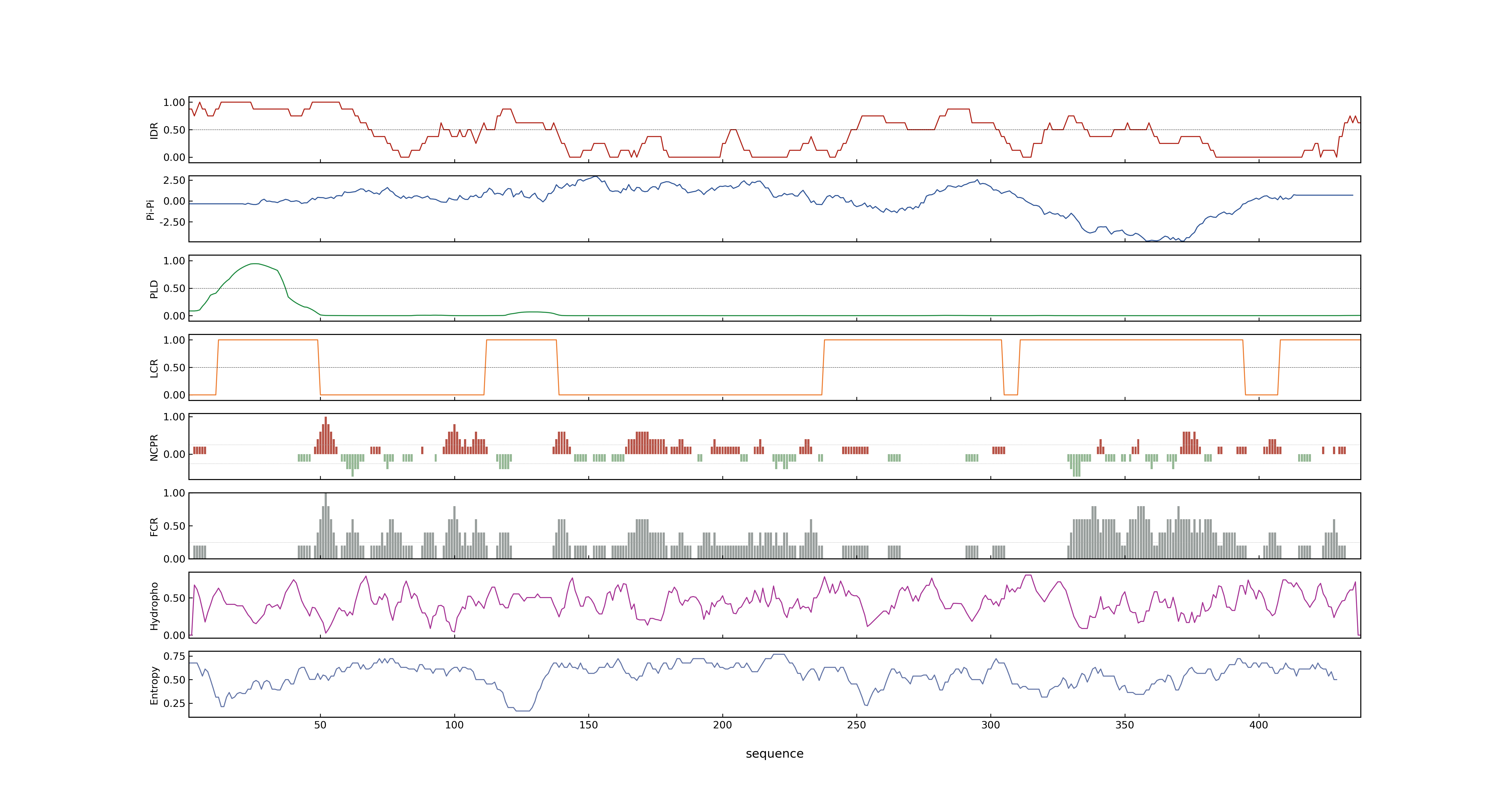The image size is (1512, 806).
Task: Click the x-axis tick label 300
Action: [991, 725]
